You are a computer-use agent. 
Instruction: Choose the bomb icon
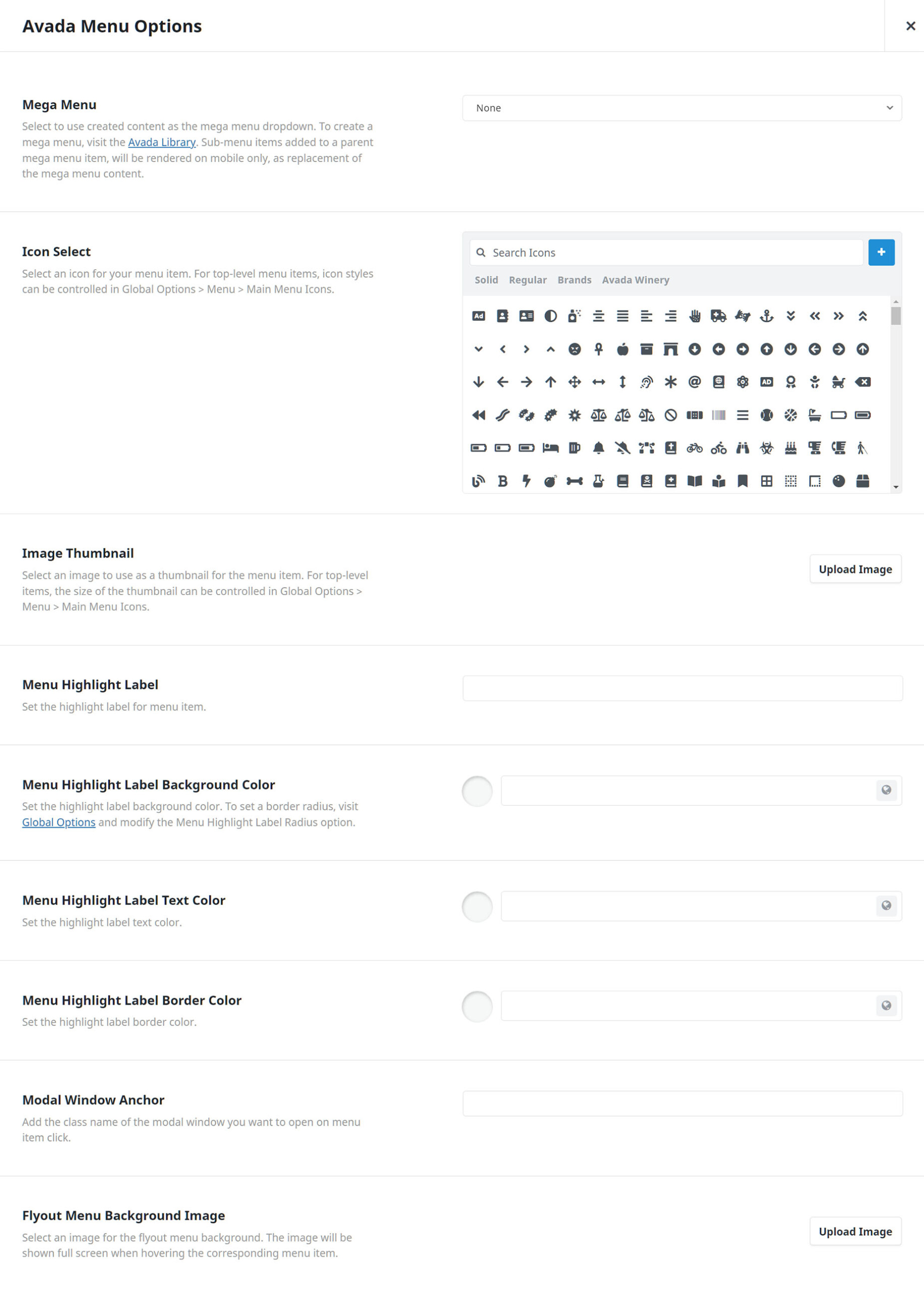tap(550, 481)
